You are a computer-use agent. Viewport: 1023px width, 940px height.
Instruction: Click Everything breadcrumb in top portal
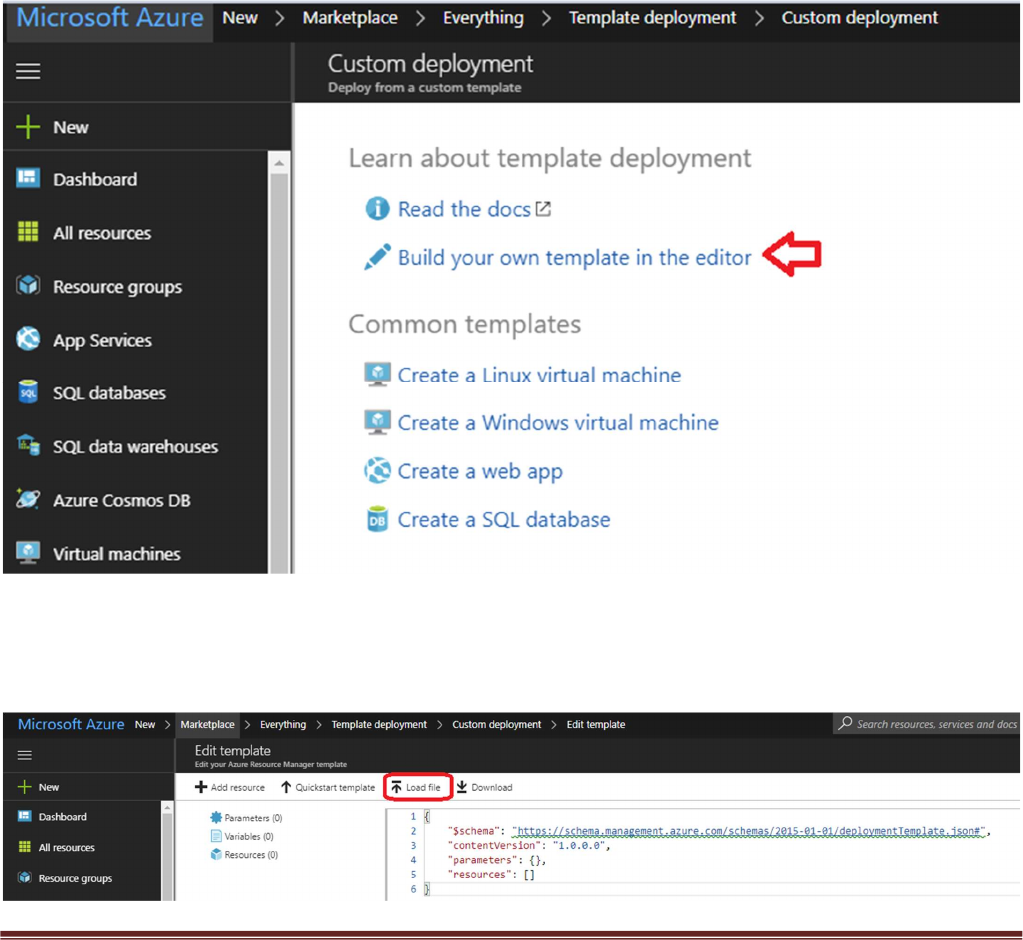pyautogui.click(x=483, y=18)
